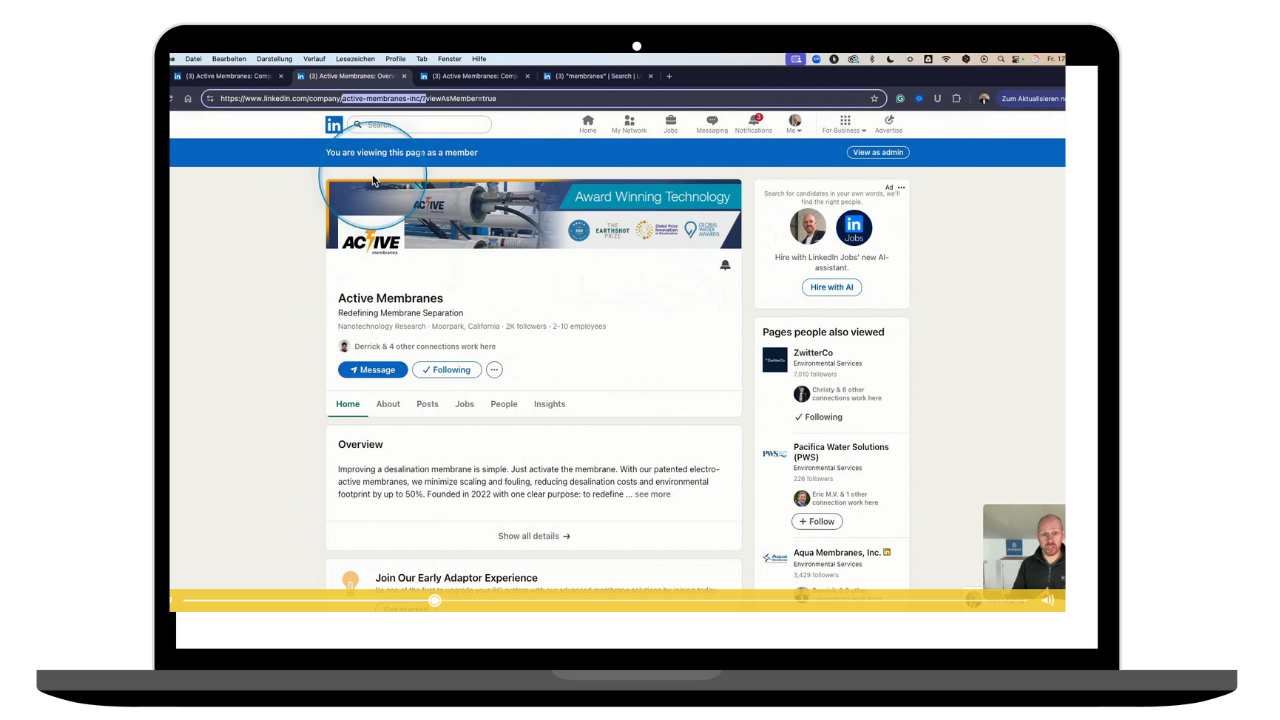
Task: Follow Pacifica Water Solutions (PWS)
Action: pos(817,522)
